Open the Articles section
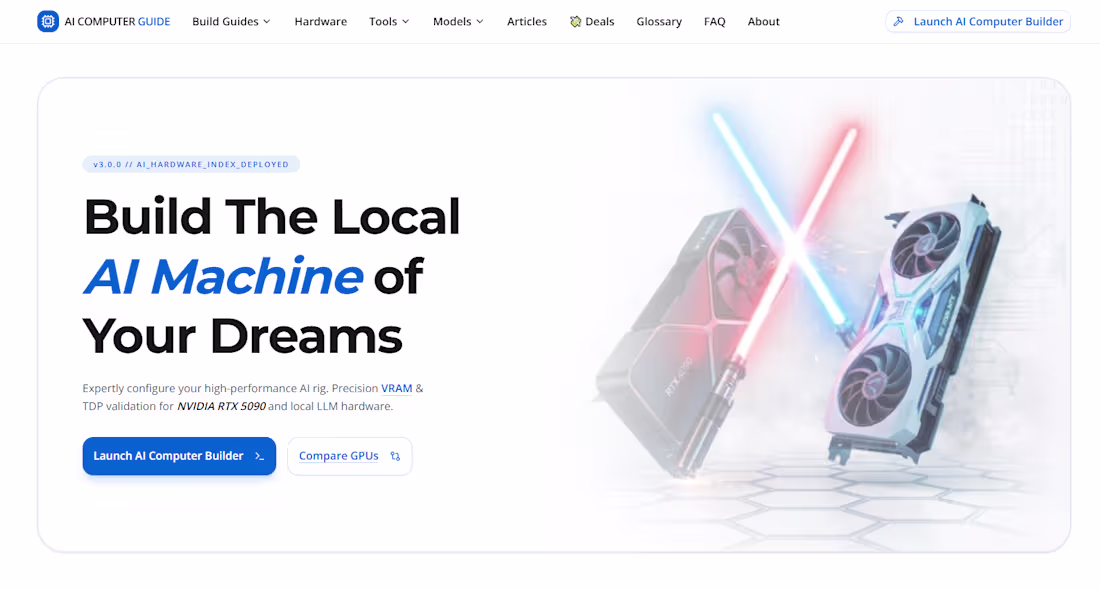This screenshot has width=1100, height=589. 527,22
